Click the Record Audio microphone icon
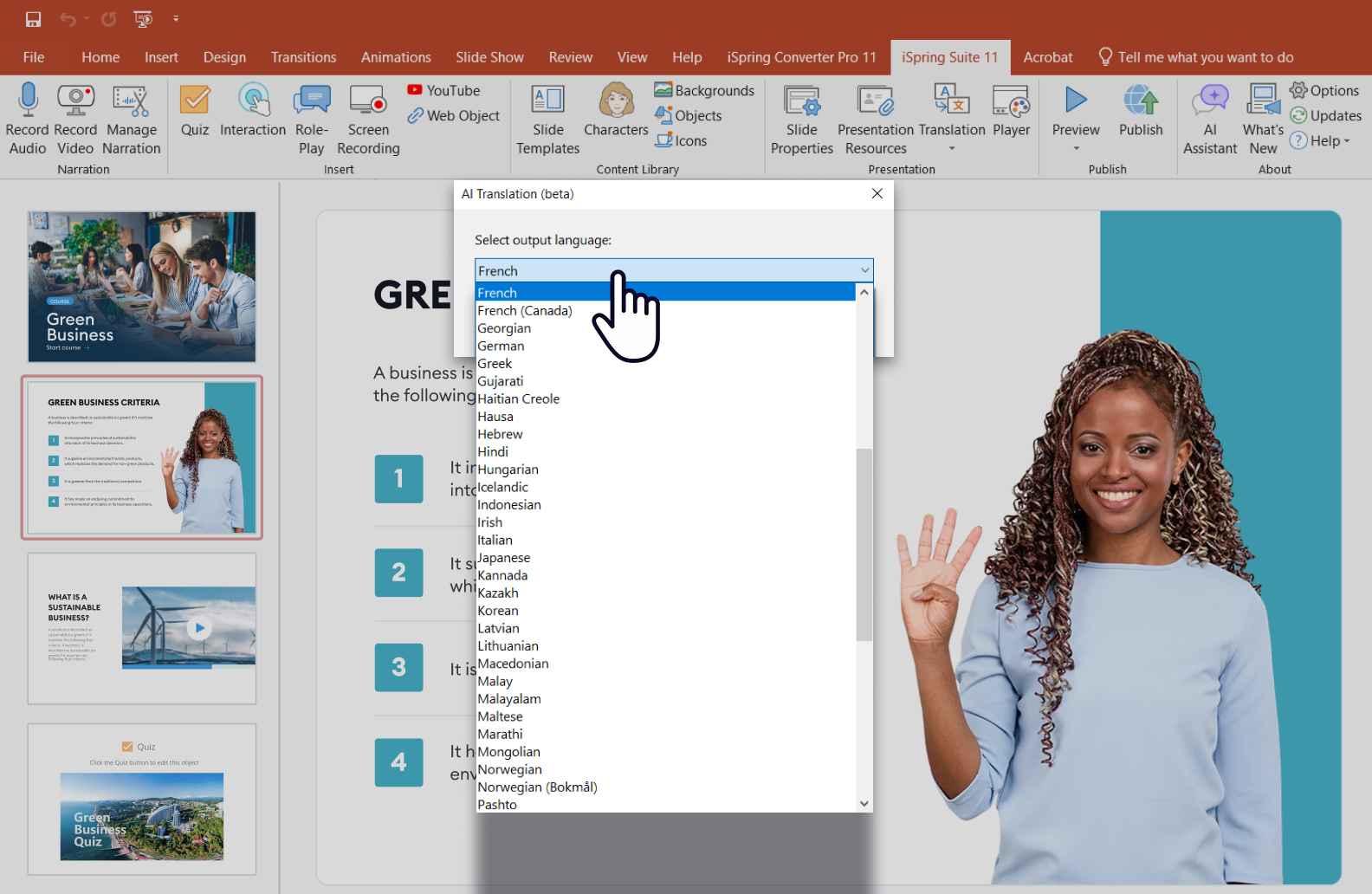Image resolution: width=1372 pixels, height=894 pixels. pyautogui.click(x=28, y=101)
